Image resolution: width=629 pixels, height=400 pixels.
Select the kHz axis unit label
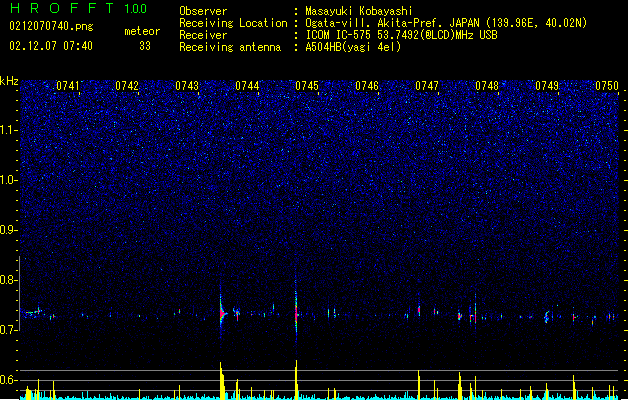point(9,81)
